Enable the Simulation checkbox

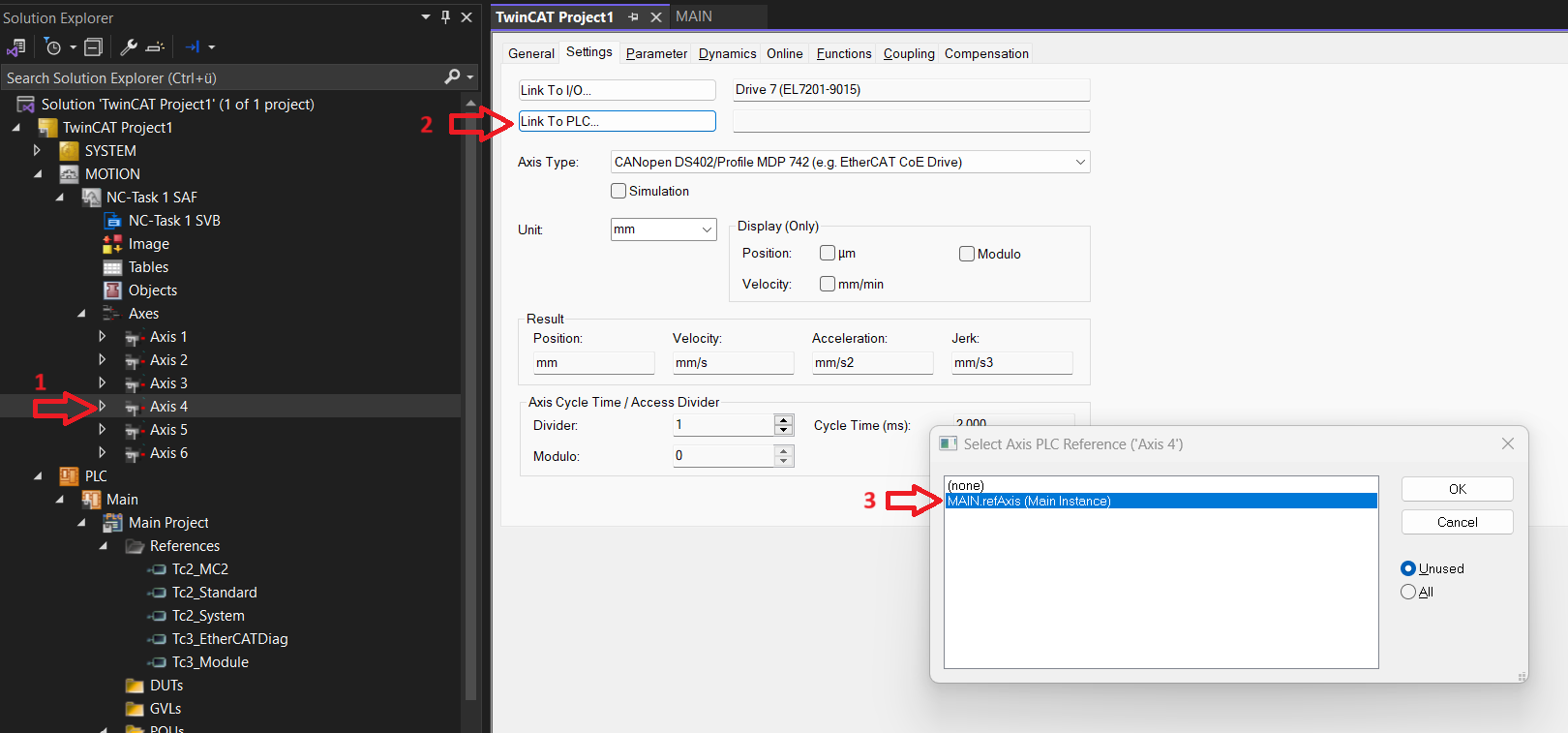pyautogui.click(x=618, y=192)
